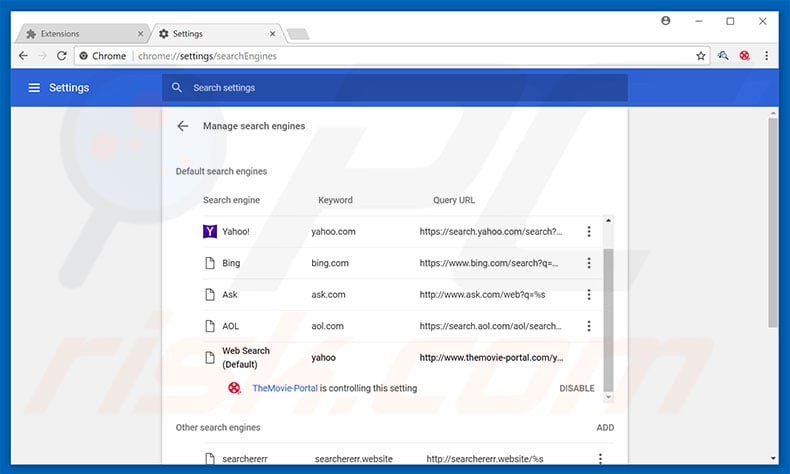
Task: Go back from Manage search engines
Action: (x=182, y=126)
